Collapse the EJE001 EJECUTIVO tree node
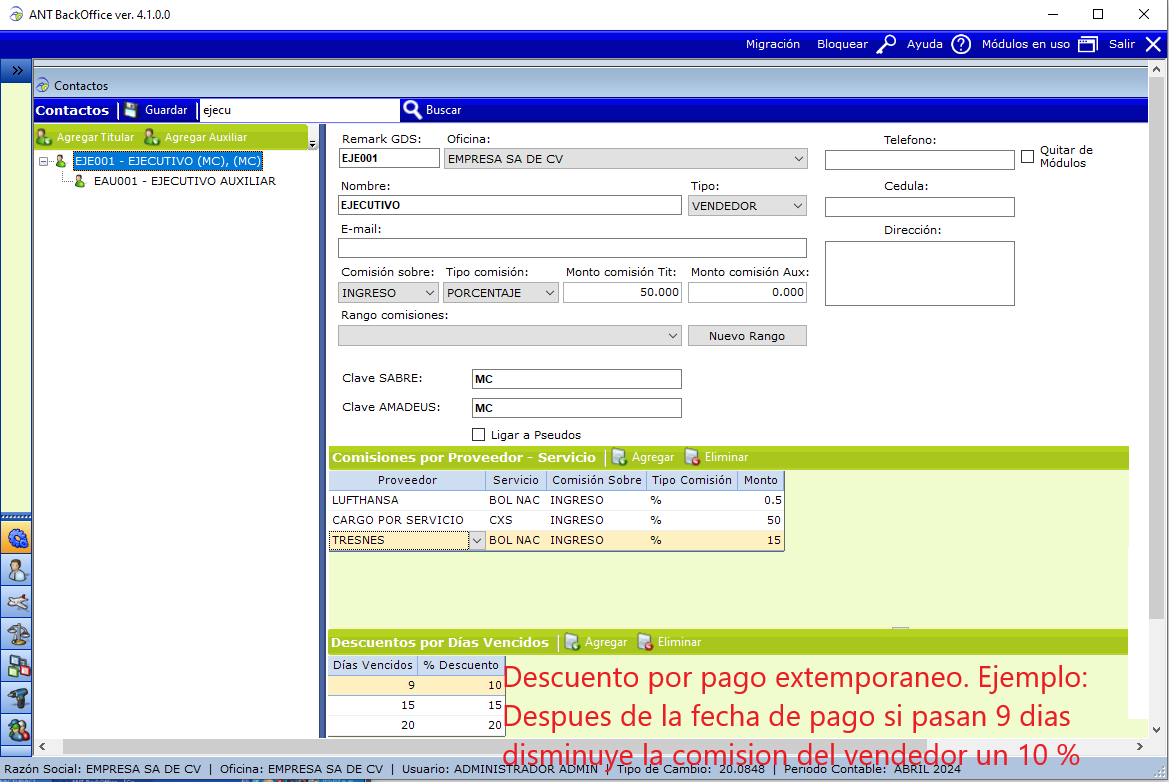 pos(44,161)
